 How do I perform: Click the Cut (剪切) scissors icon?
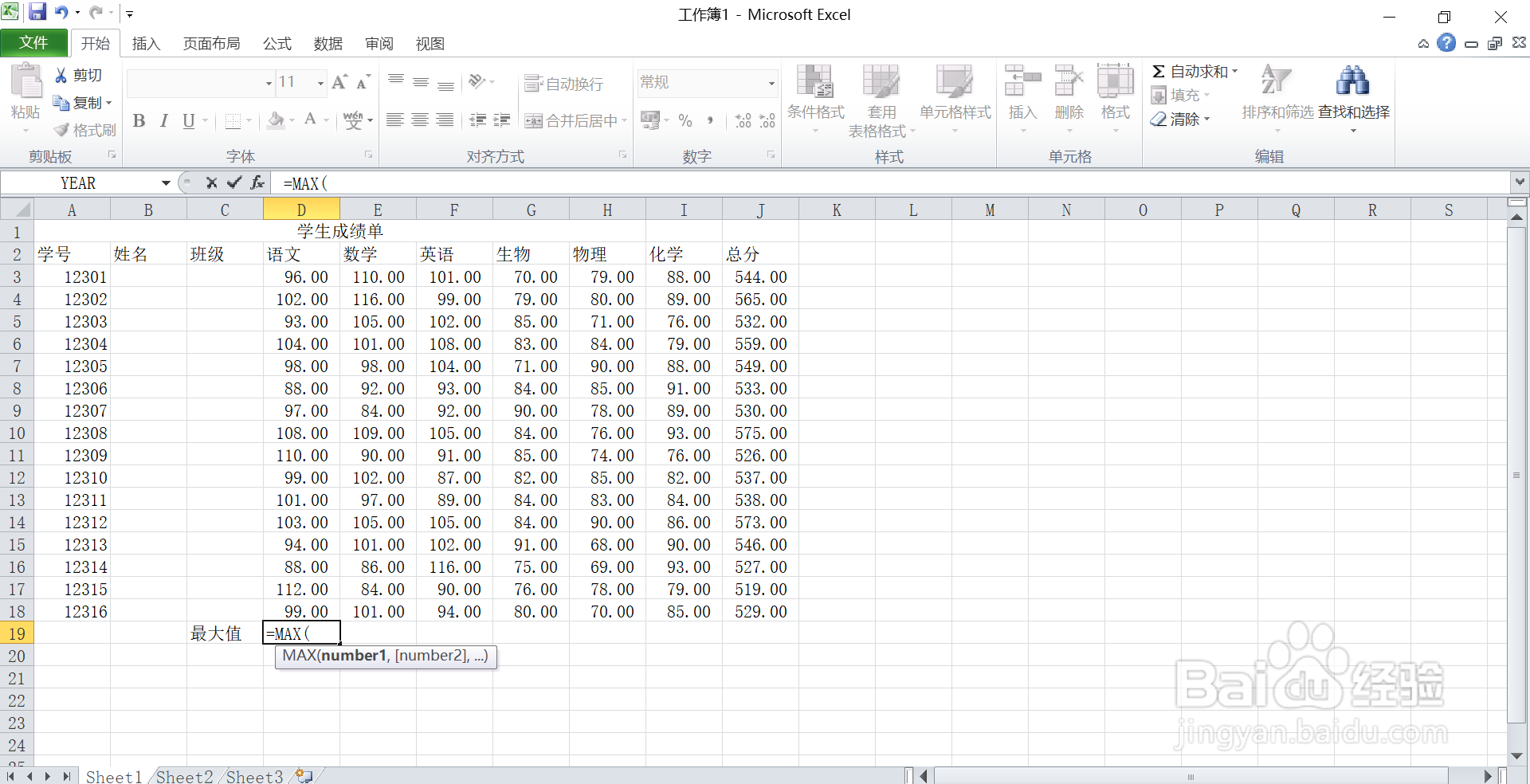[61, 75]
